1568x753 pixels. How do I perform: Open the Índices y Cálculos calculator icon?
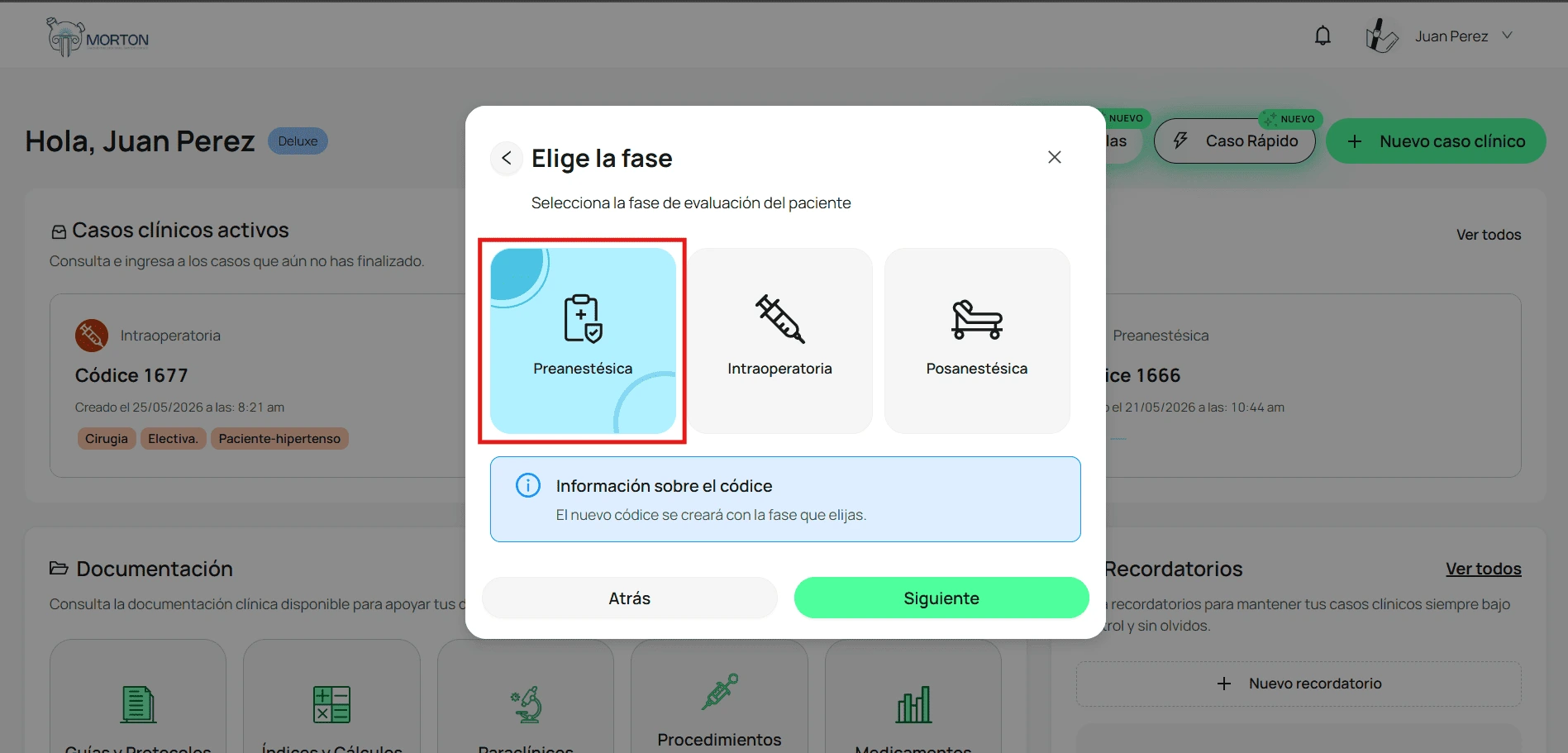pos(331,705)
